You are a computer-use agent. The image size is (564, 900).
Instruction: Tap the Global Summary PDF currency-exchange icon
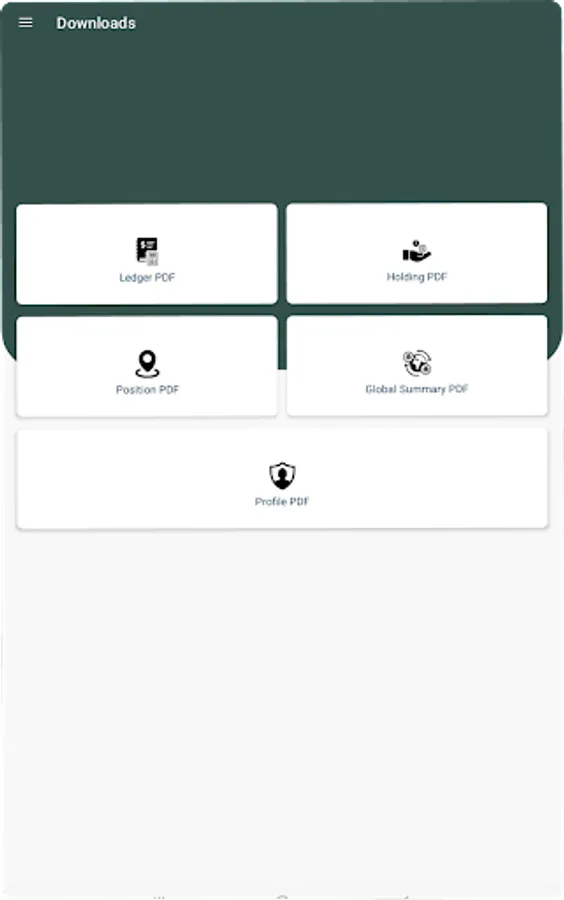[x=417, y=363]
